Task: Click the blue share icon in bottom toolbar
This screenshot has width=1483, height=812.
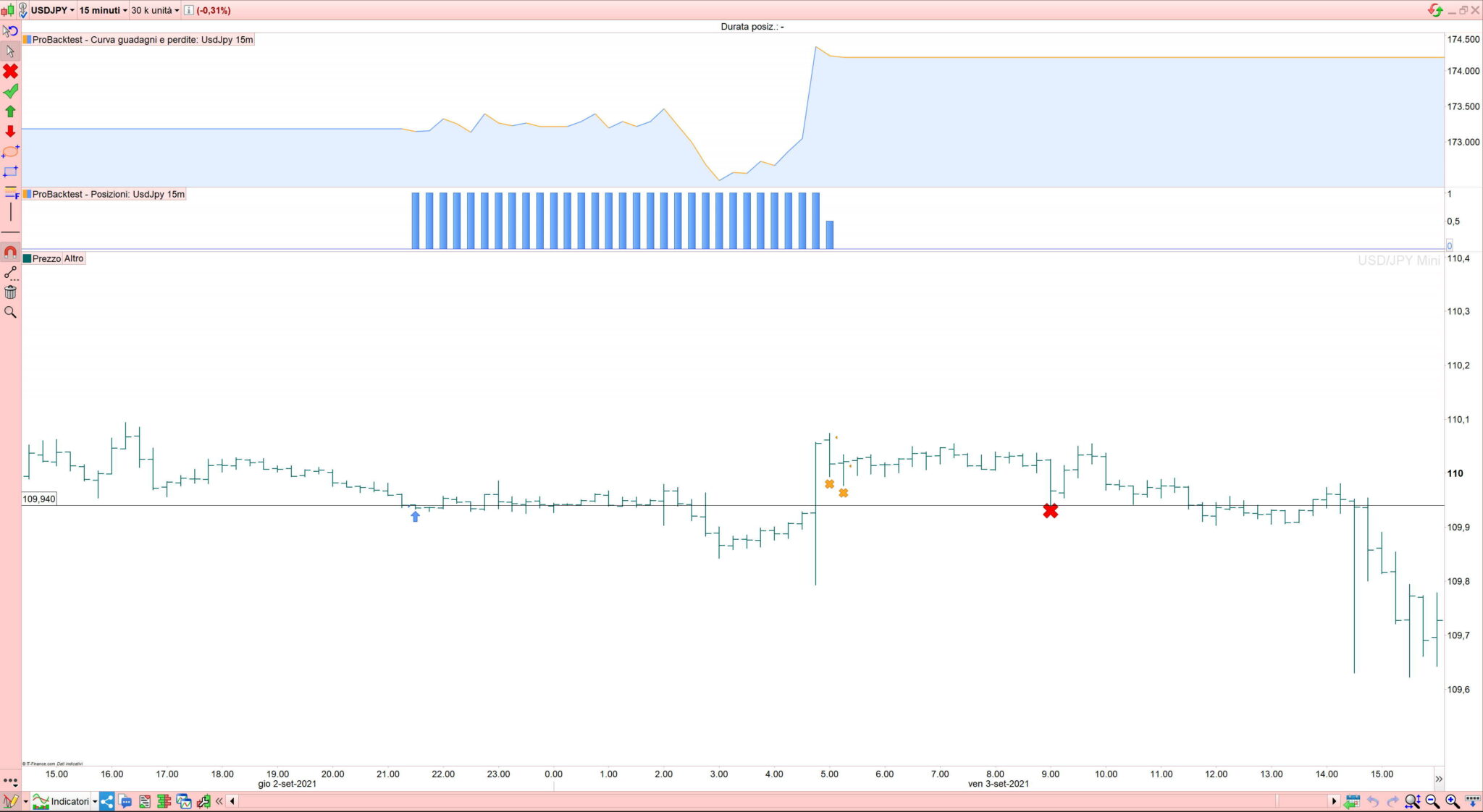Action: (107, 801)
